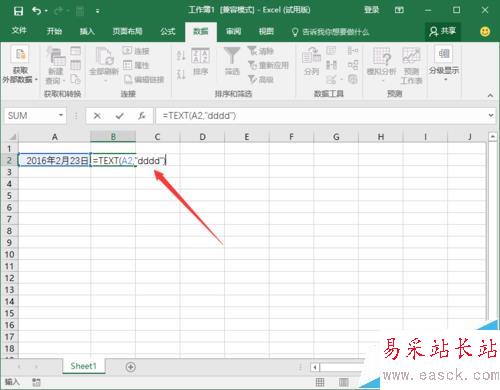The image size is (500, 390).
Task: Open the 获取外部数据 dropdown
Action: pyautogui.click(x=20, y=65)
